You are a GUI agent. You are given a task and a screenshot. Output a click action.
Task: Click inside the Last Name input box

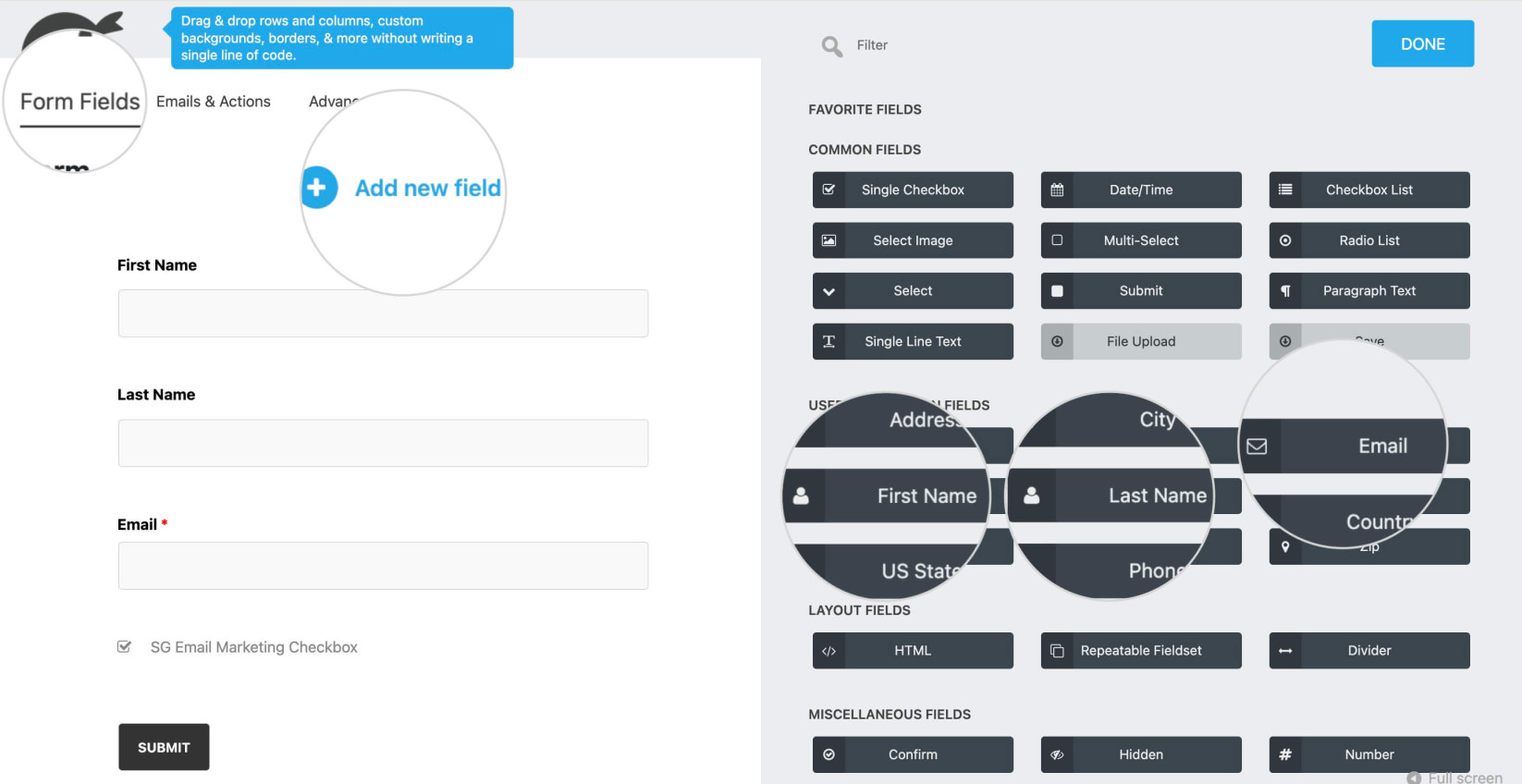(383, 443)
